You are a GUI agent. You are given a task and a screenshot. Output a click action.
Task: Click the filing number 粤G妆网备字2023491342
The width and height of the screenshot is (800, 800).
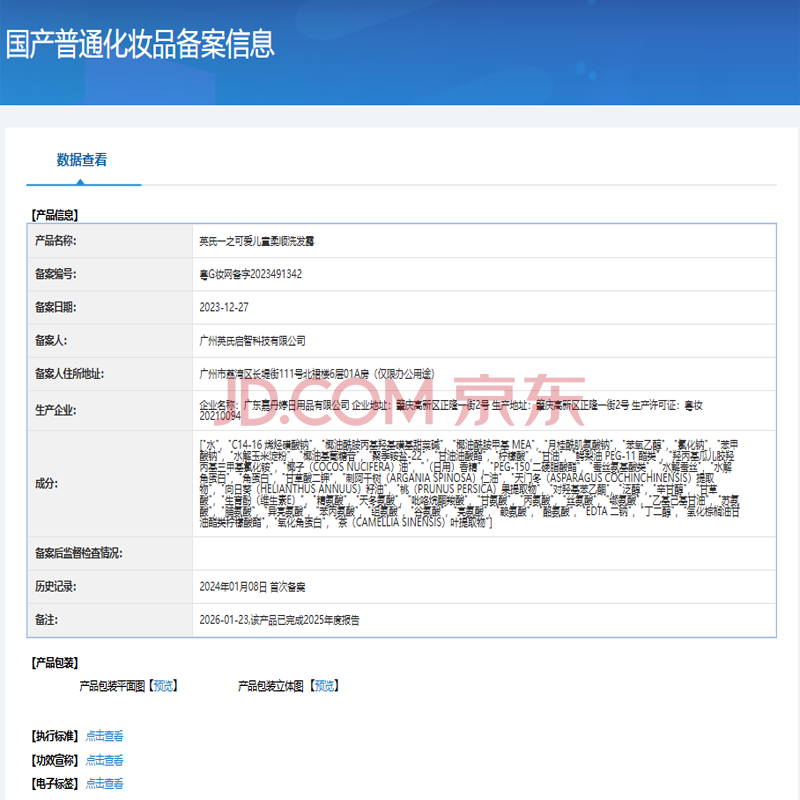[251, 274]
